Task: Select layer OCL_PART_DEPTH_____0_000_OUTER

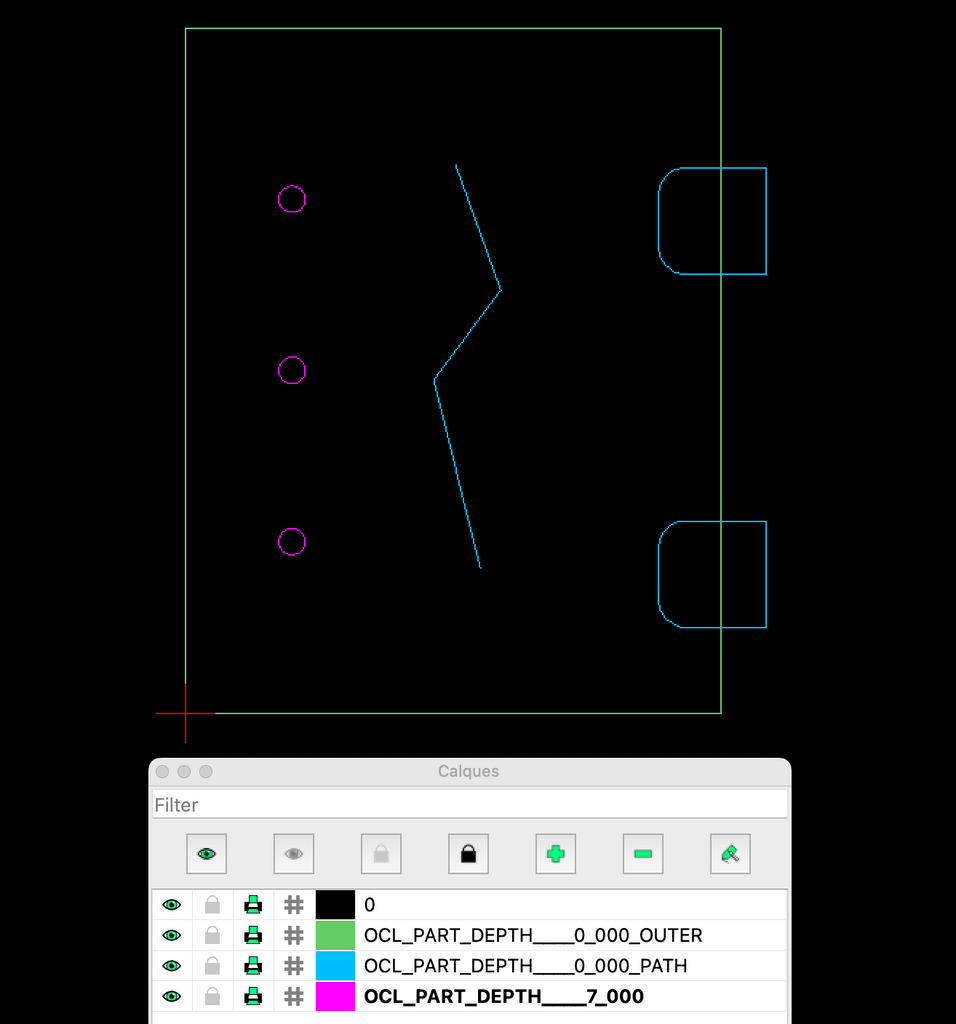Action: [x=533, y=935]
